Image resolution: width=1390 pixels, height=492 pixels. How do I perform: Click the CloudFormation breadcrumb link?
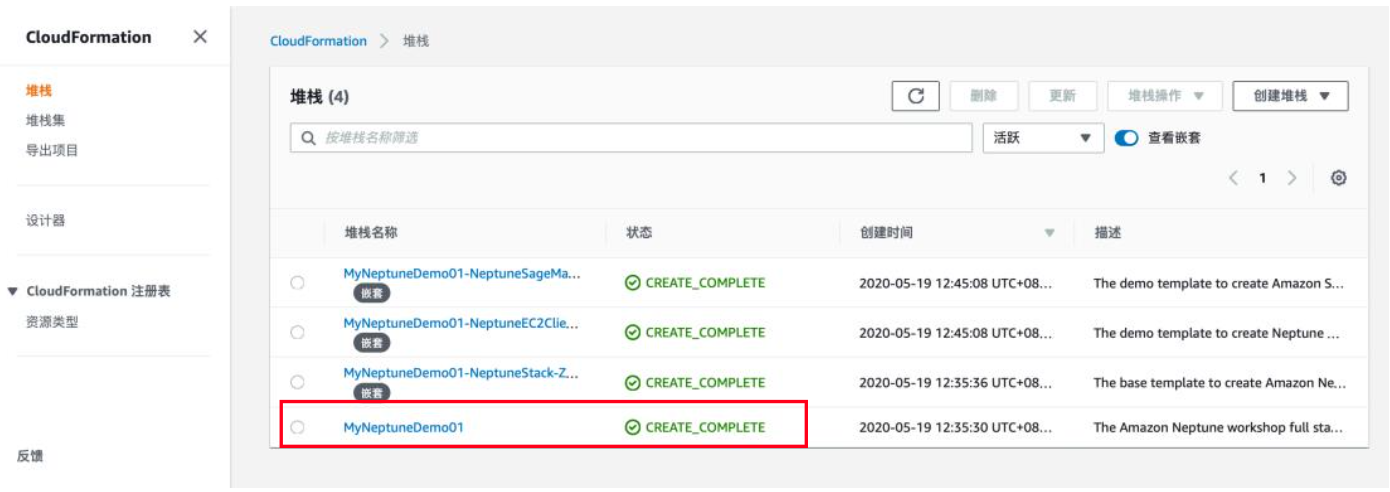click(318, 41)
